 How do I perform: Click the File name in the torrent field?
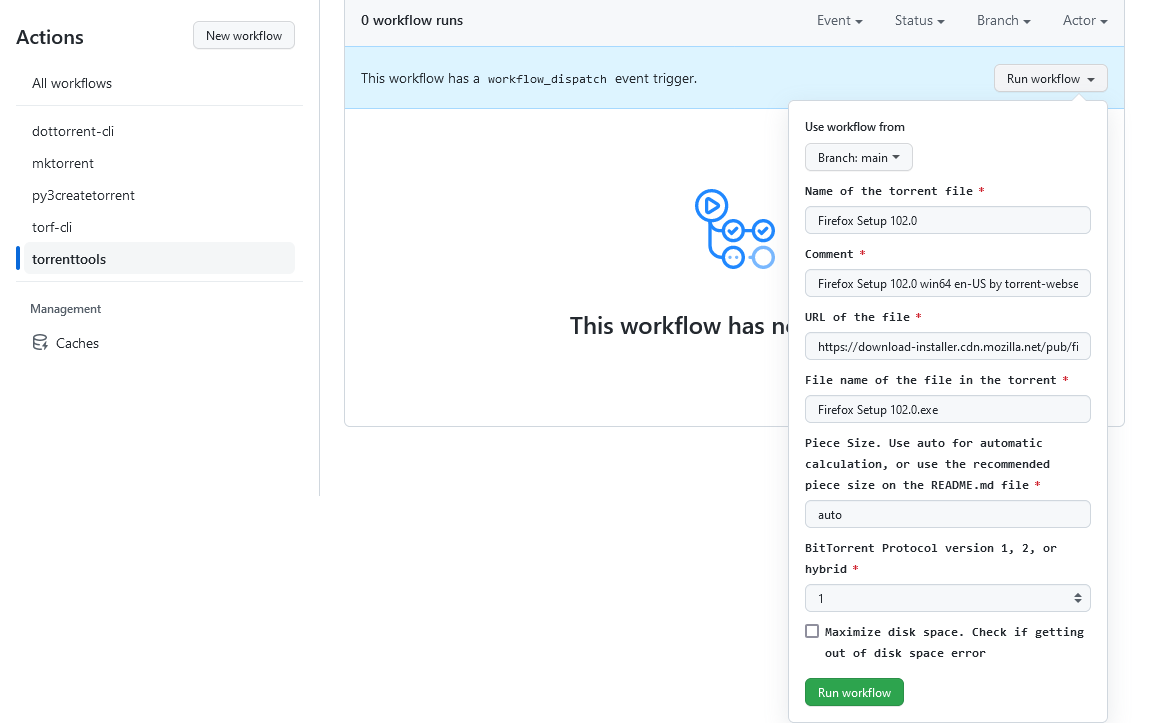(947, 409)
